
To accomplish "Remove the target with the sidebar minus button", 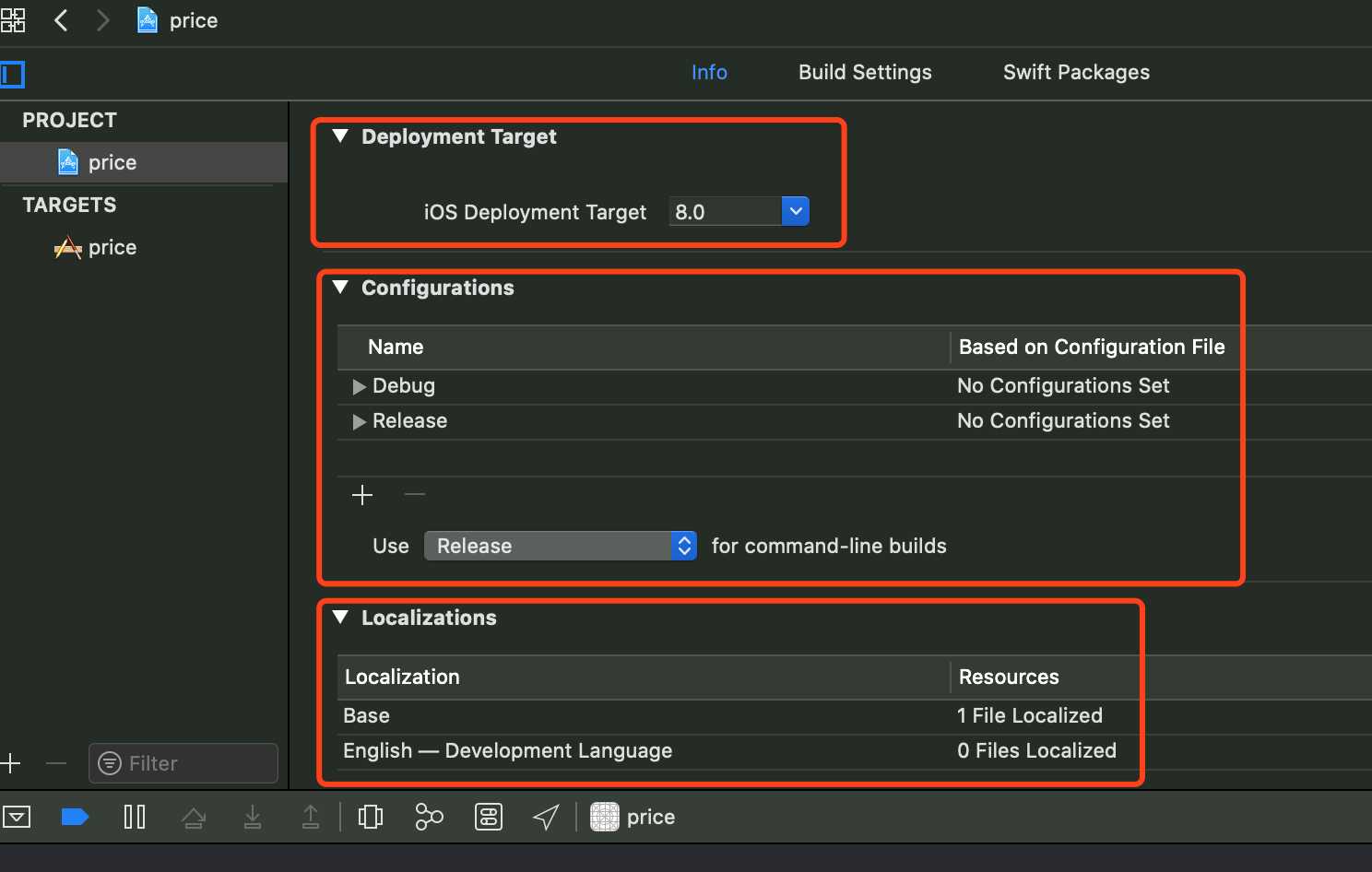I will [x=56, y=763].
